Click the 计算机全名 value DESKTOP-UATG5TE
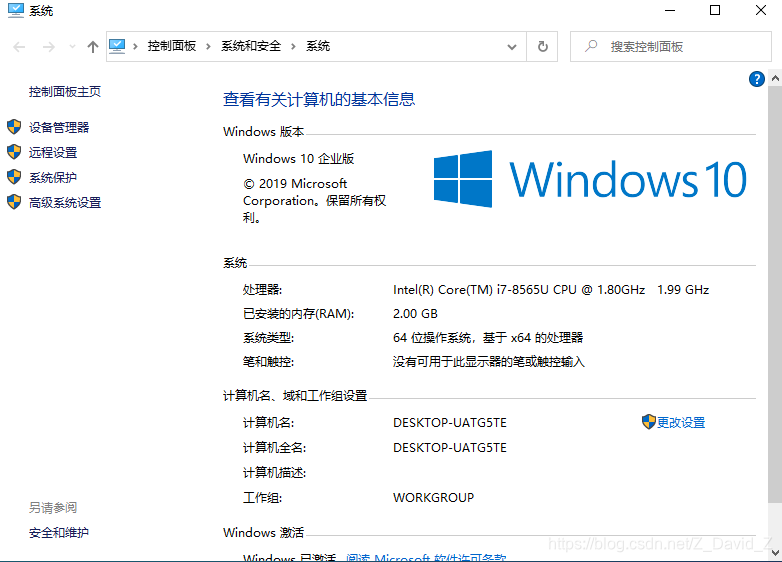The height and width of the screenshot is (562, 782). [450, 448]
